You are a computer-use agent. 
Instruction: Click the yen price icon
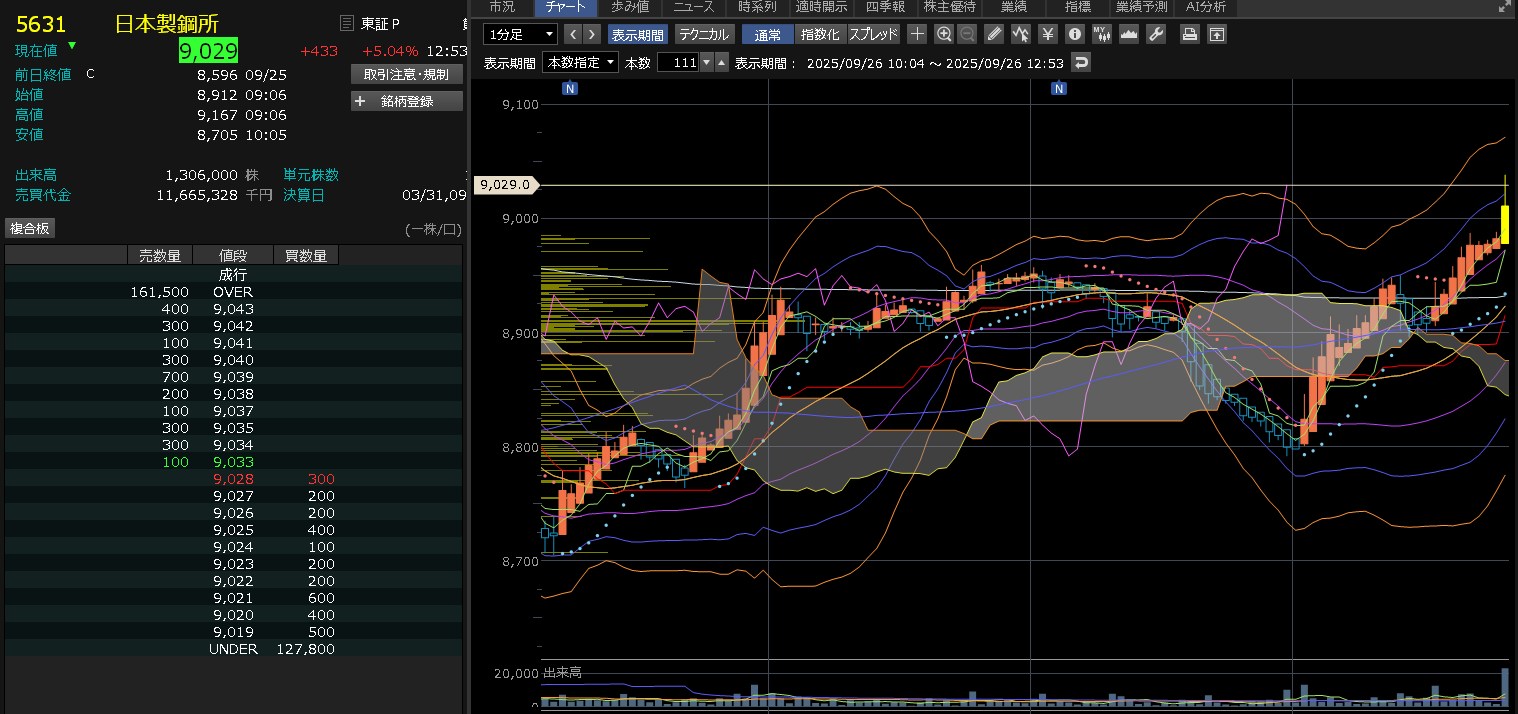point(1048,34)
